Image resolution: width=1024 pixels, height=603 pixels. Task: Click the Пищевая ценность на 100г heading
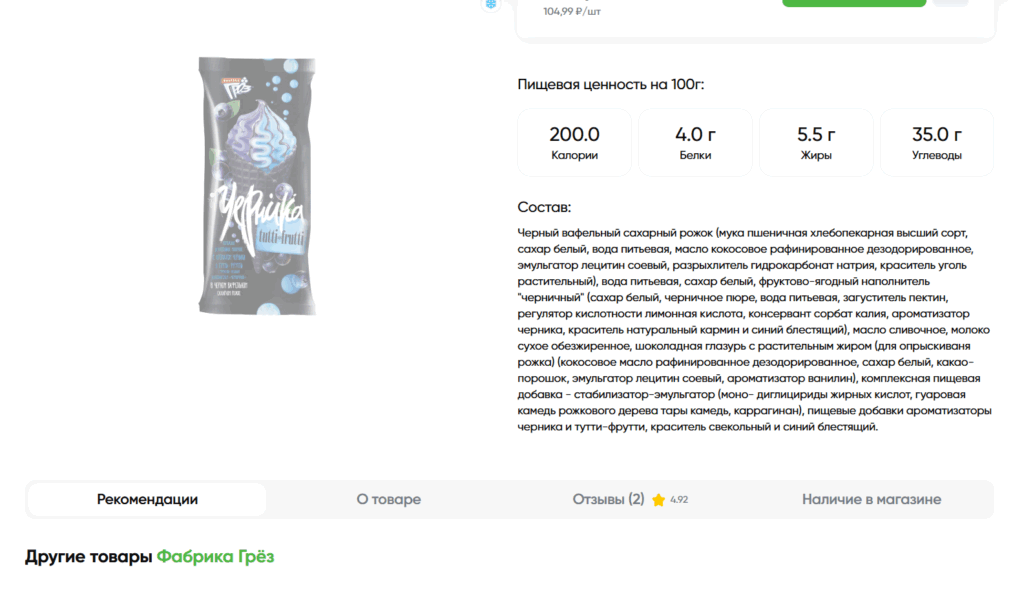click(x=611, y=84)
